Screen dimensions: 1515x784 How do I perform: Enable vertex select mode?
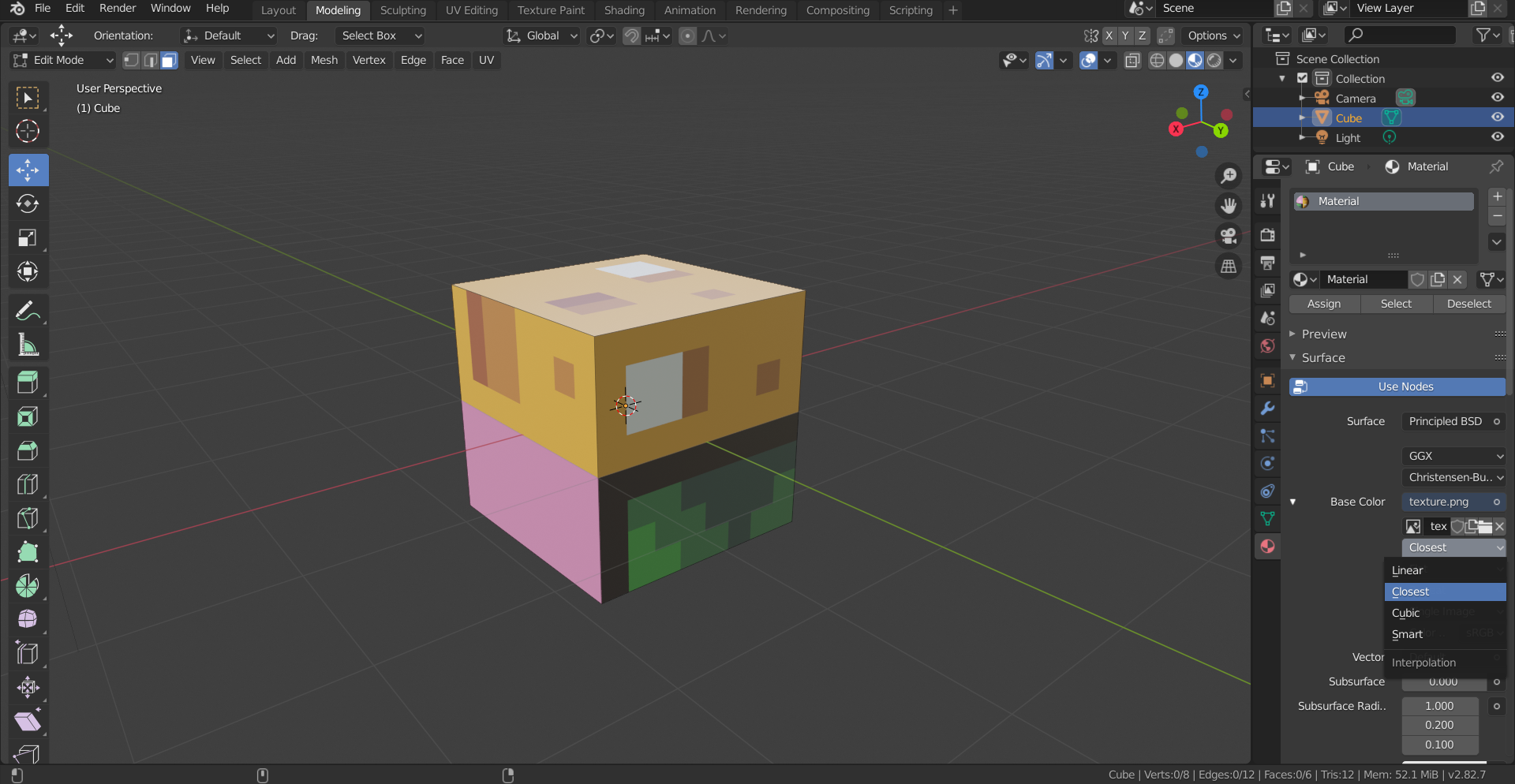(x=132, y=60)
